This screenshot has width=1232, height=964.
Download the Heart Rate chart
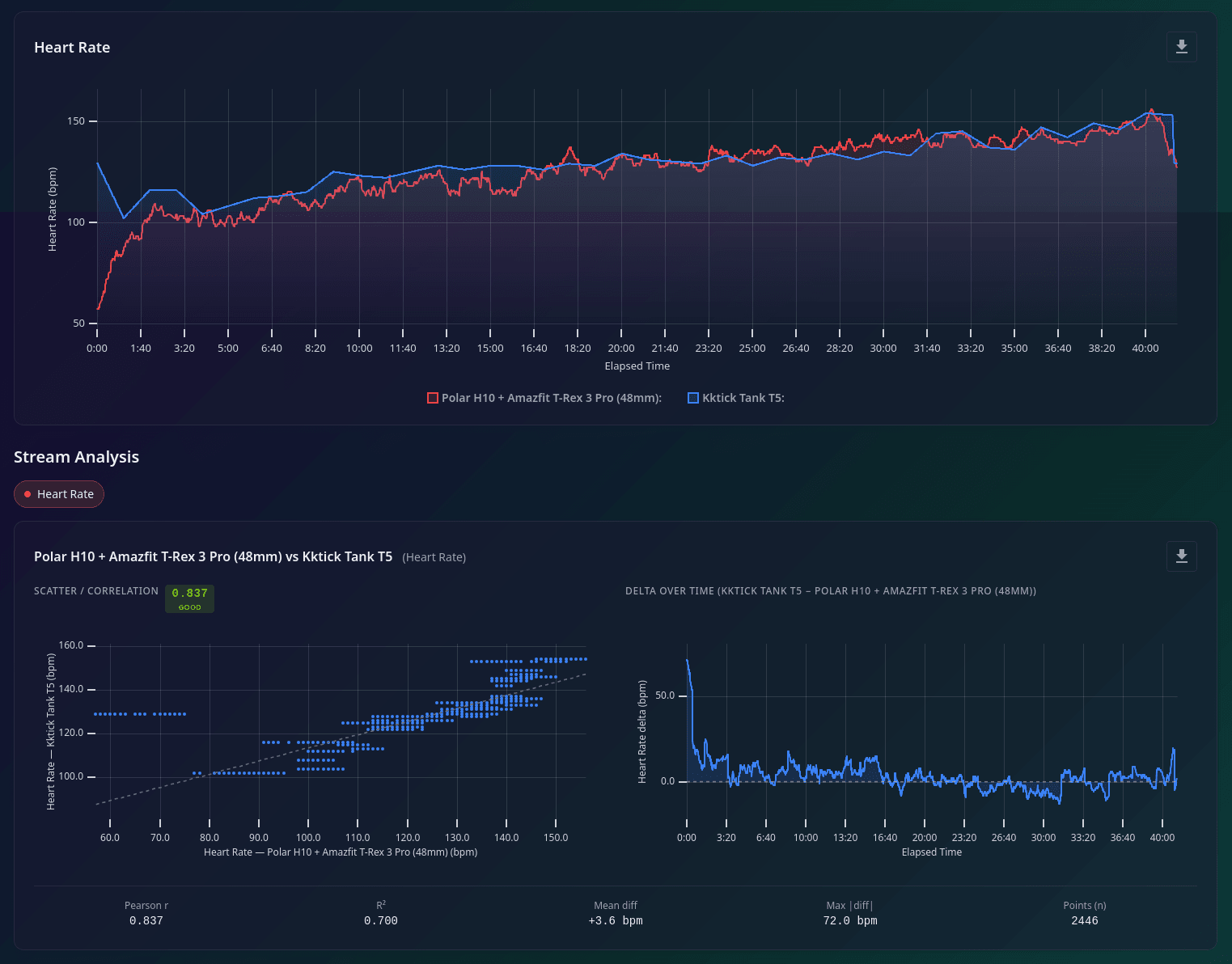pyautogui.click(x=1181, y=47)
